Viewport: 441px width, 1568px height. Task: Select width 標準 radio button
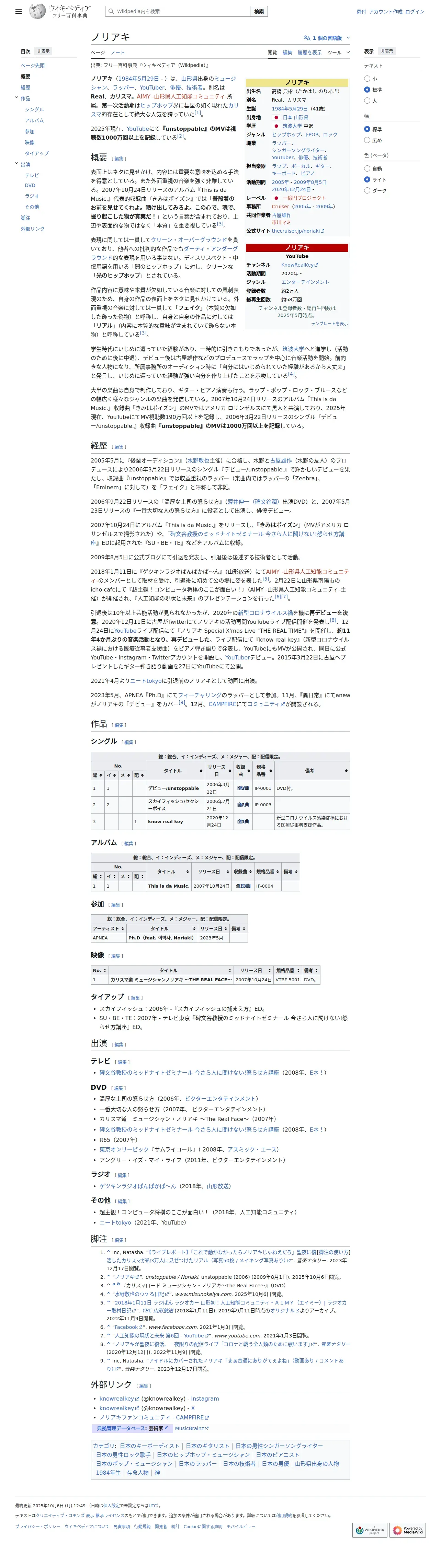367,129
